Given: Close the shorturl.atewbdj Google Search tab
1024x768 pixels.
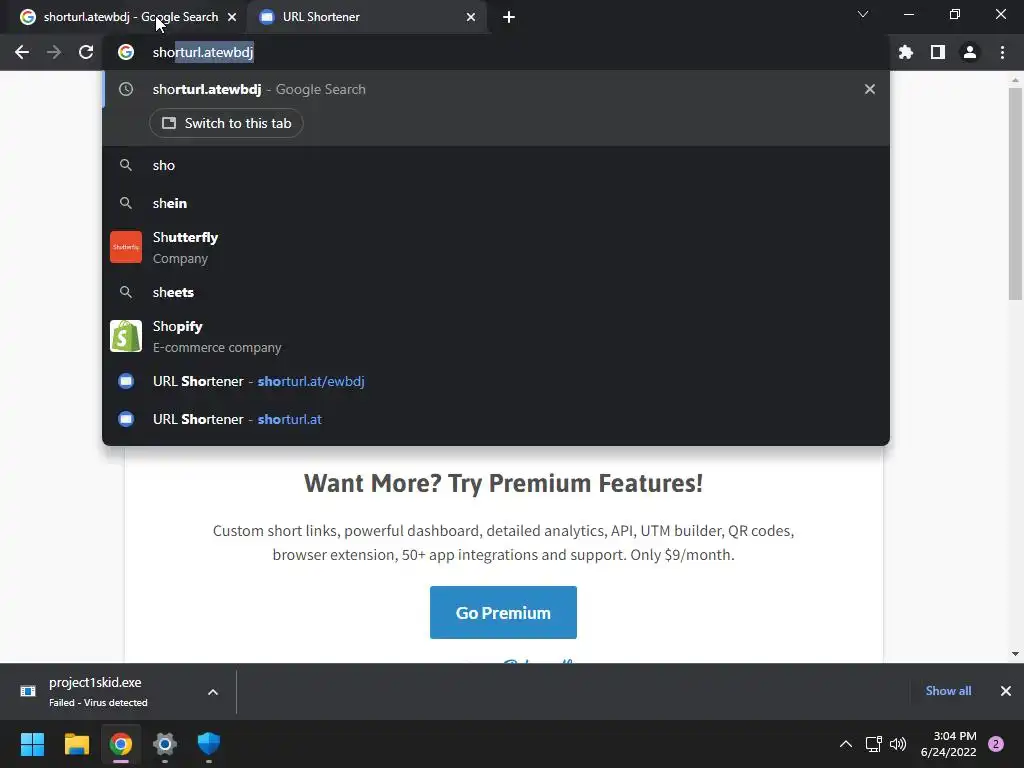Looking at the screenshot, I should pyautogui.click(x=232, y=17).
